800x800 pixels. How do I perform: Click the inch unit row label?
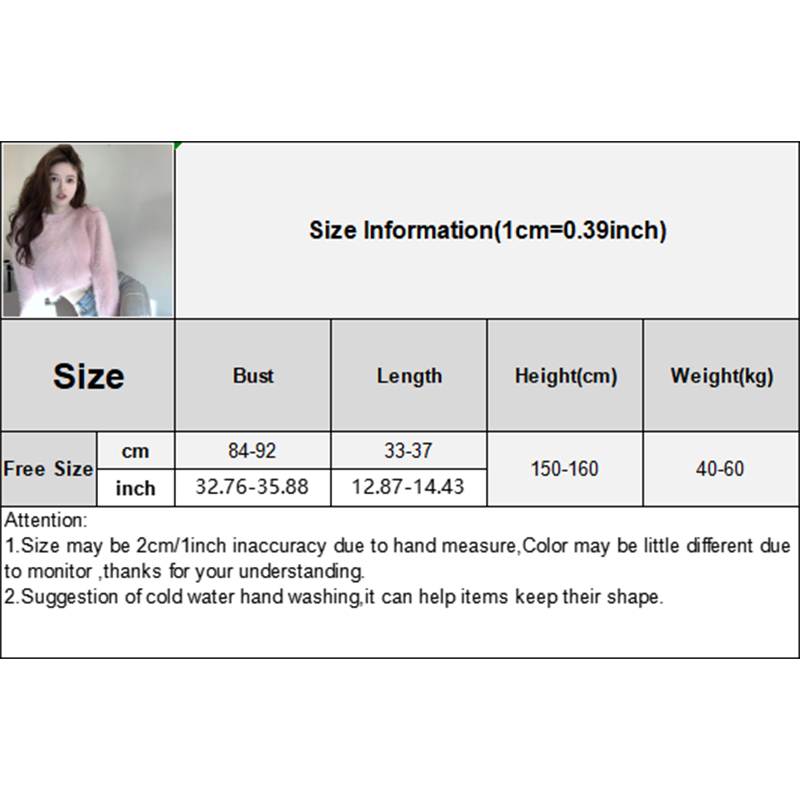pyautogui.click(x=136, y=488)
